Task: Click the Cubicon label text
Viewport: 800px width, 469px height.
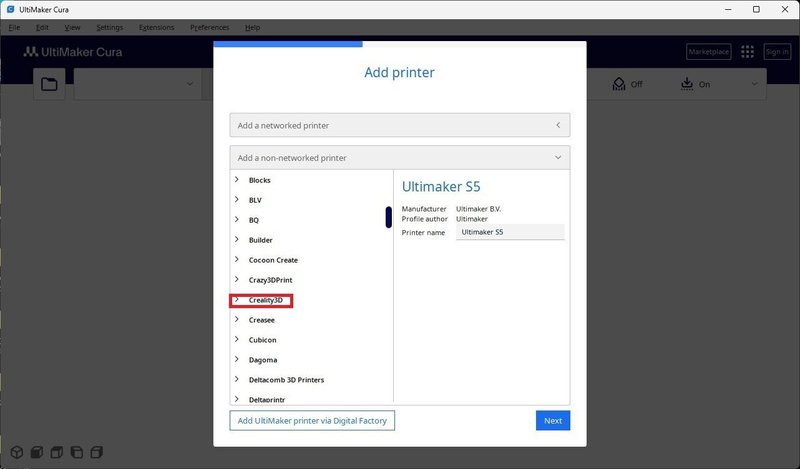Action: pyautogui.click(x=262, y=340)
